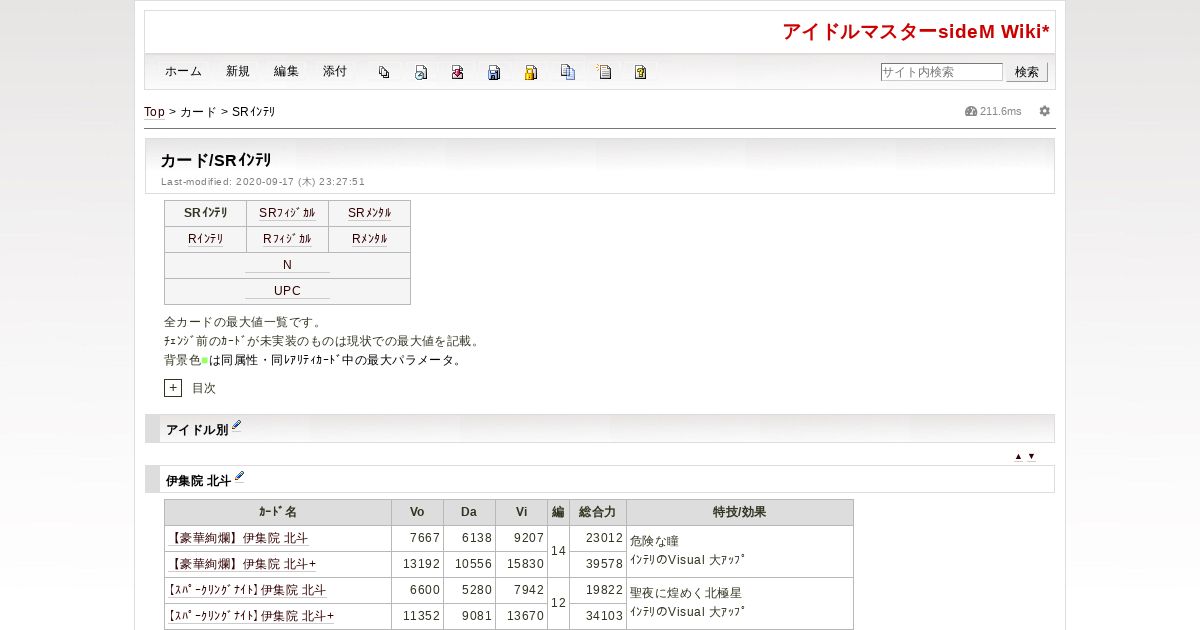Open 【豪華絢爛】伊集院 北斗+ card link
The image size is (1200, 630).
[x=242, y=564]
